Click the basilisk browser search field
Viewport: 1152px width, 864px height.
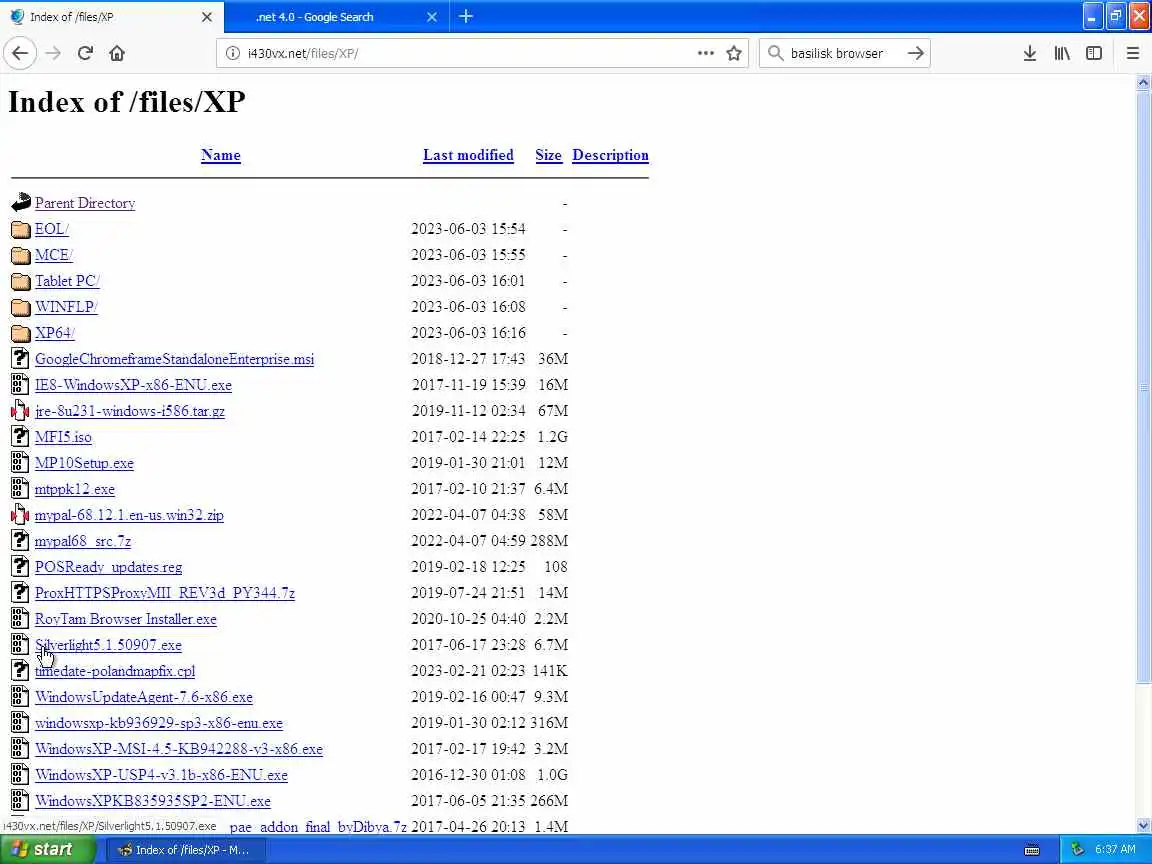click(x=843, y=53)
